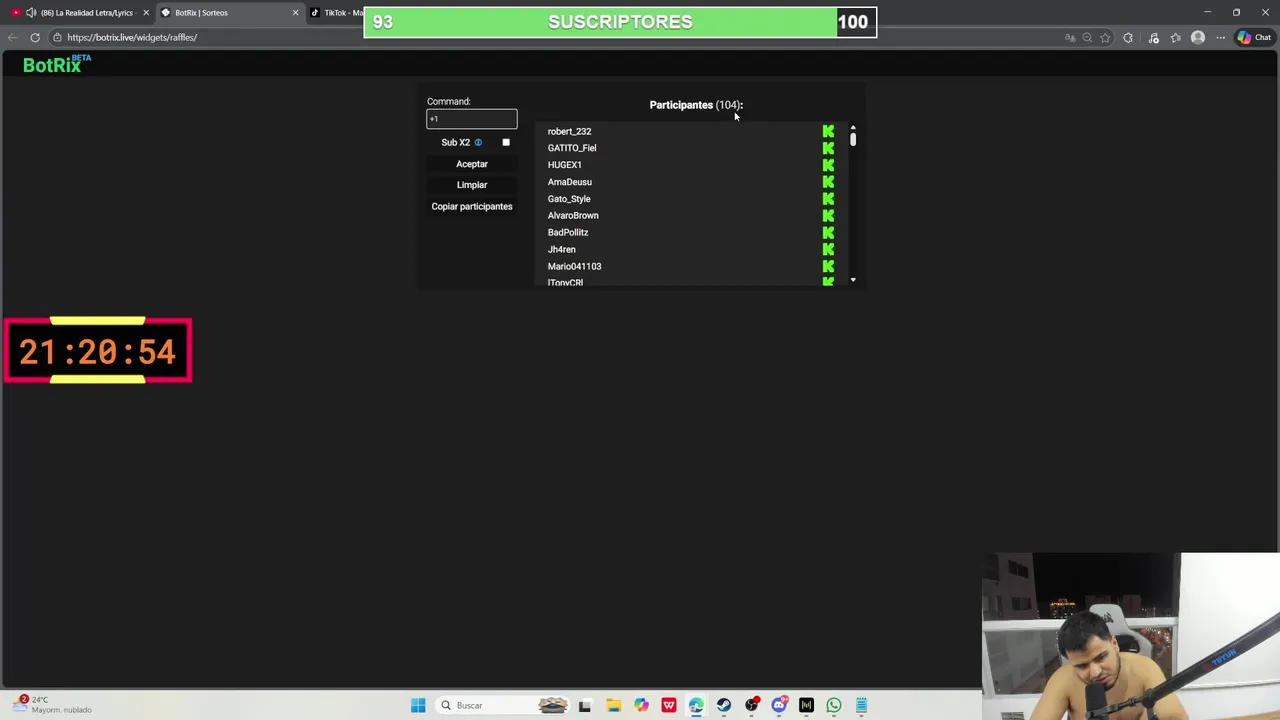
Task: Click the Kick icon next to AmaDeusu
Action: point(828,182)
